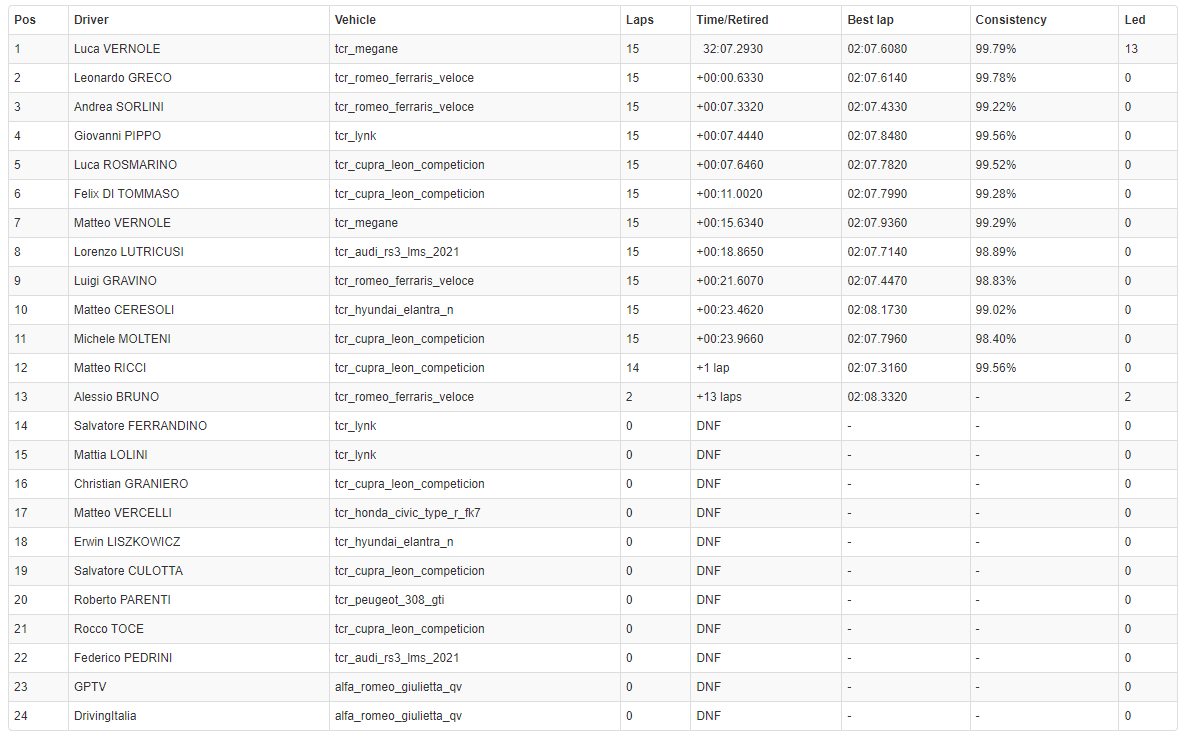
Task: Click the Led column header
Action: [x=1134, y=20]
